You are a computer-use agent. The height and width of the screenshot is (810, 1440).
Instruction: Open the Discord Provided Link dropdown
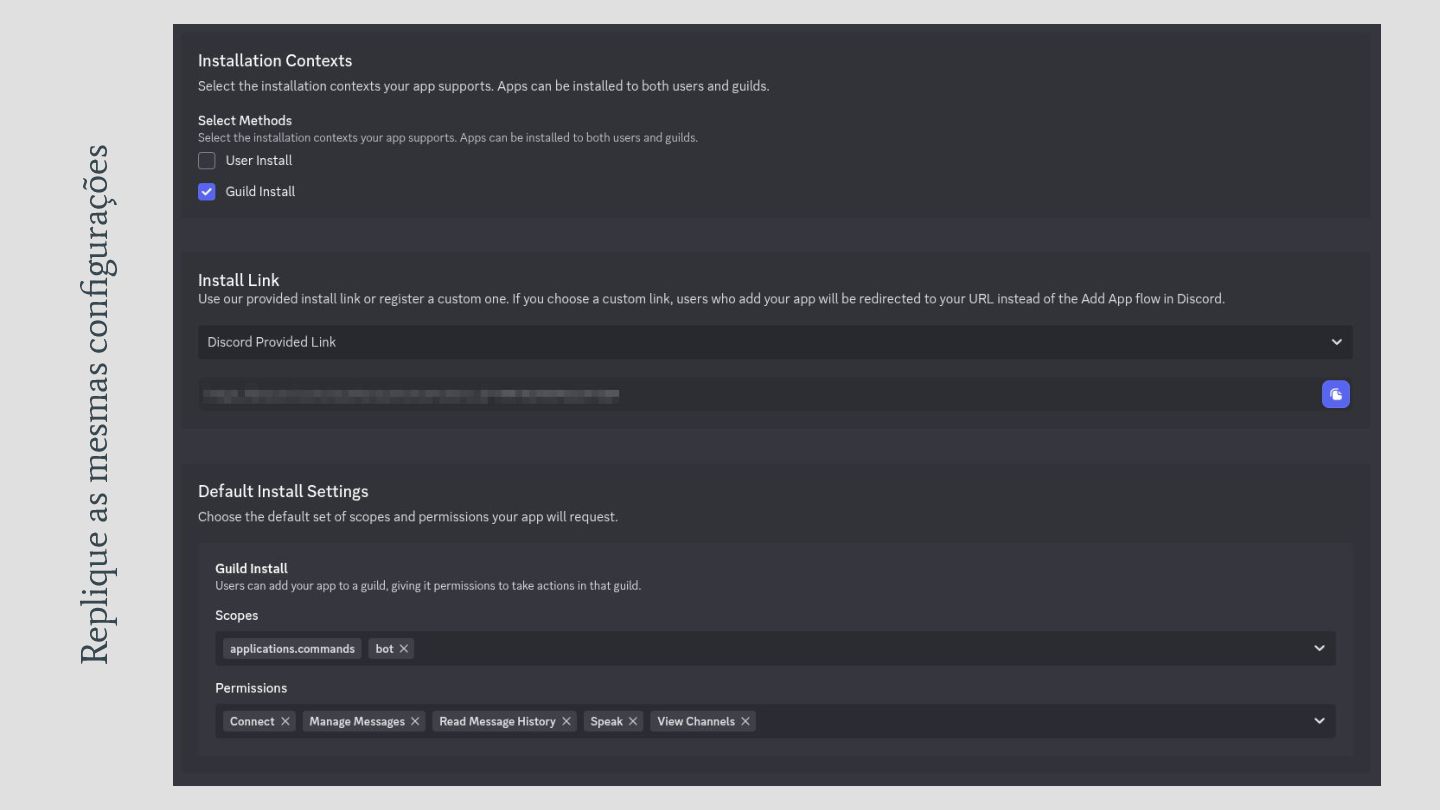point(774,342)
